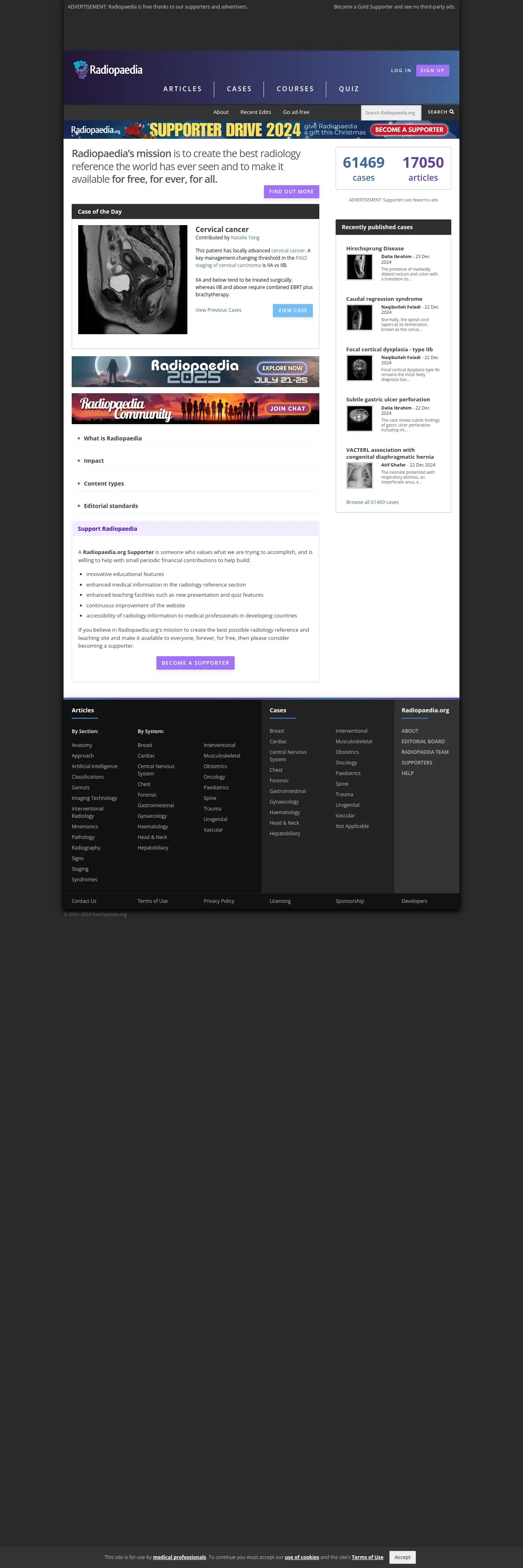Open the Syndromes articles link

pyautogui.click(x=84, y=880)
